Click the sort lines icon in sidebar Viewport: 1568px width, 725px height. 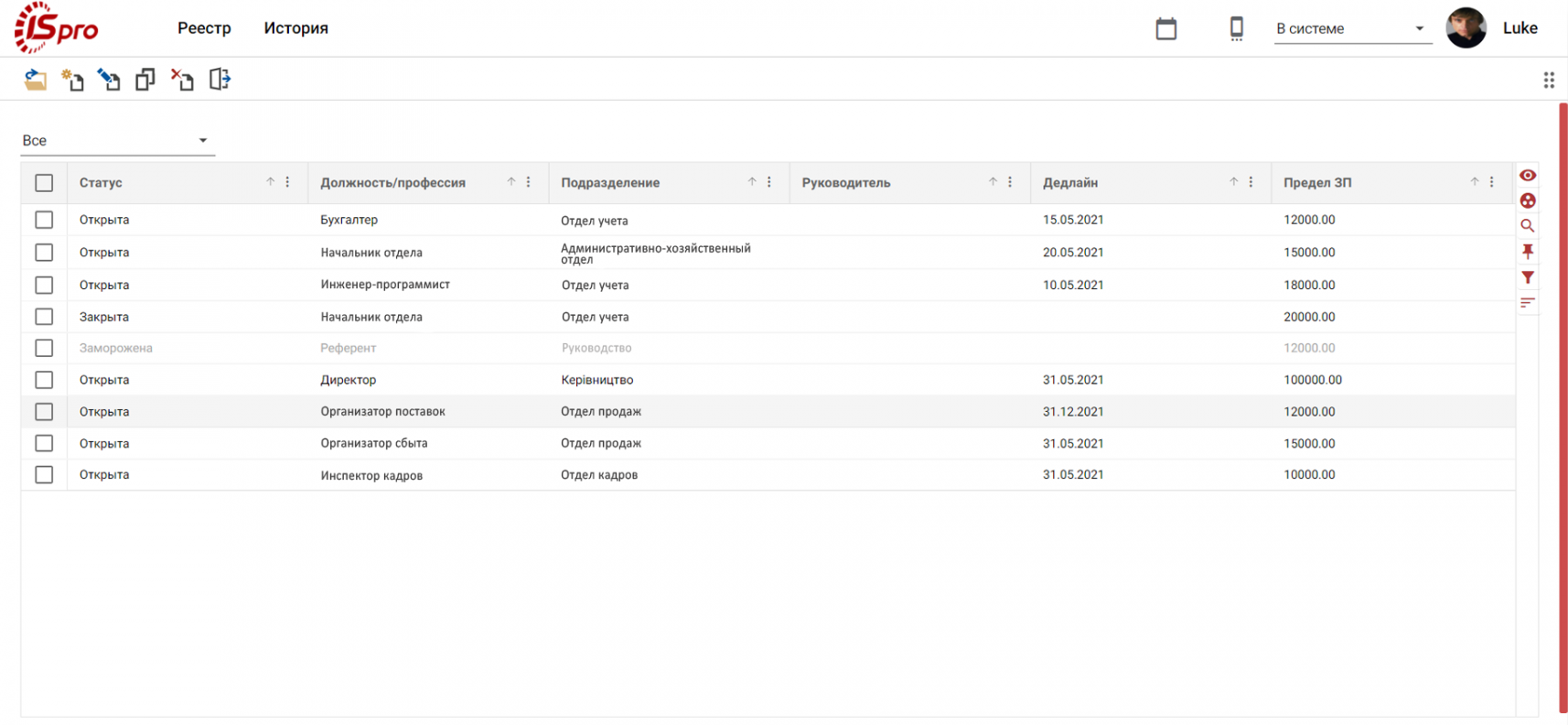(1527, 302)
